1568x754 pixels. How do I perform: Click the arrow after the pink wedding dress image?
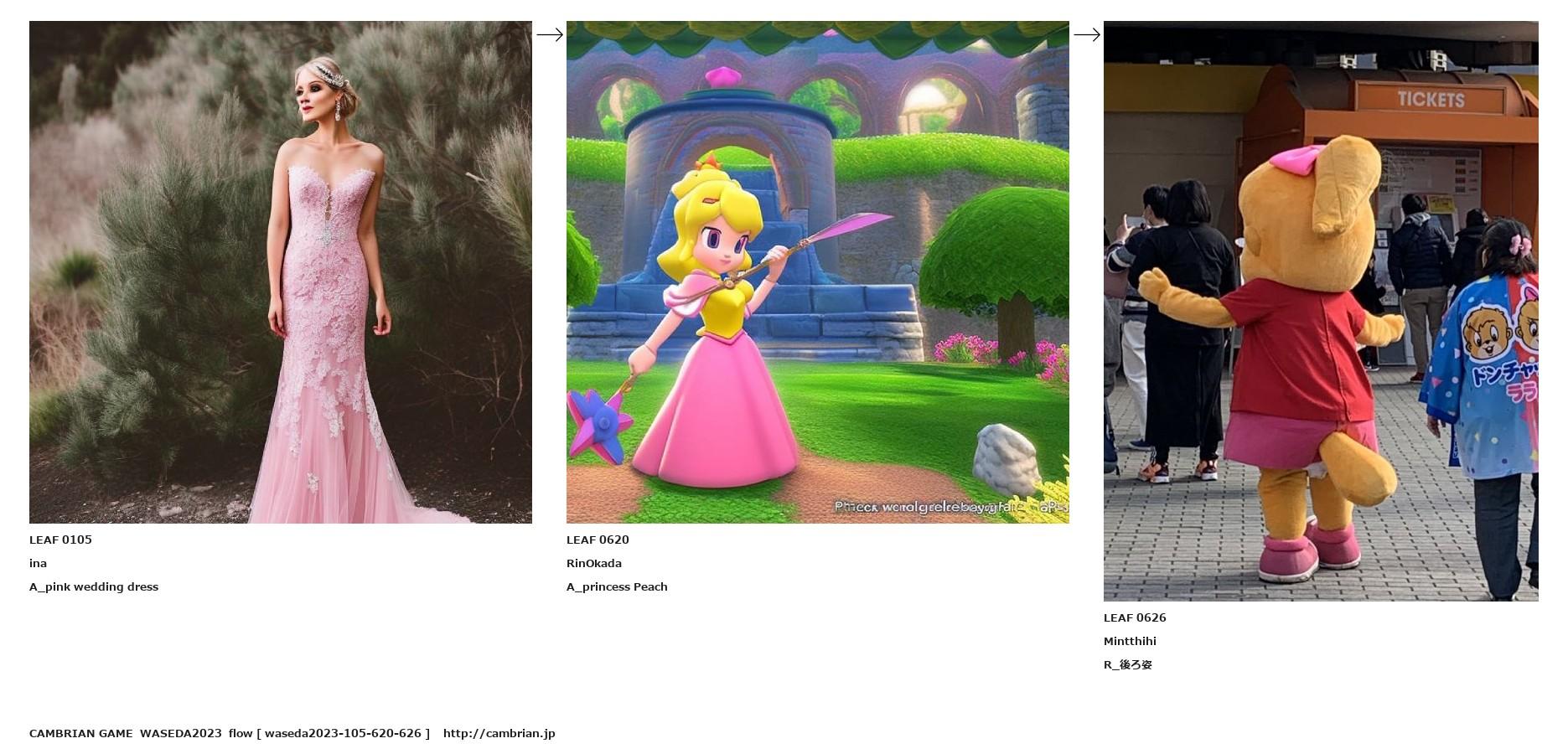click(x=550, y=34)
